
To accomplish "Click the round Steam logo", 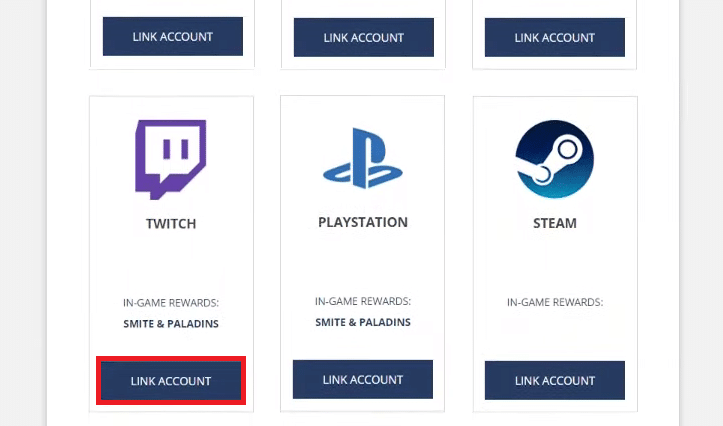I will tap(555, 159).
